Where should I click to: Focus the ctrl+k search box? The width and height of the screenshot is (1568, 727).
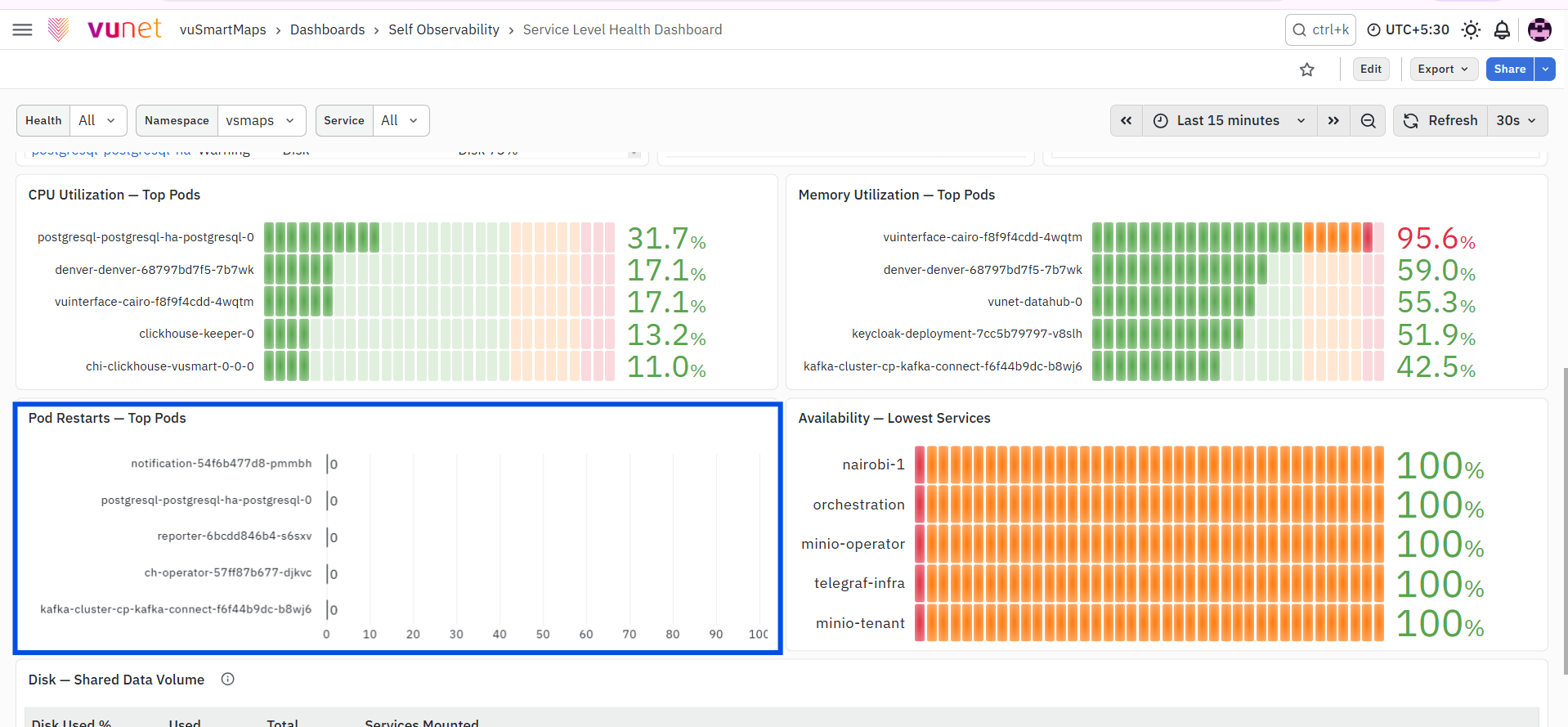pyautogui.click(x=1320, y=29)
